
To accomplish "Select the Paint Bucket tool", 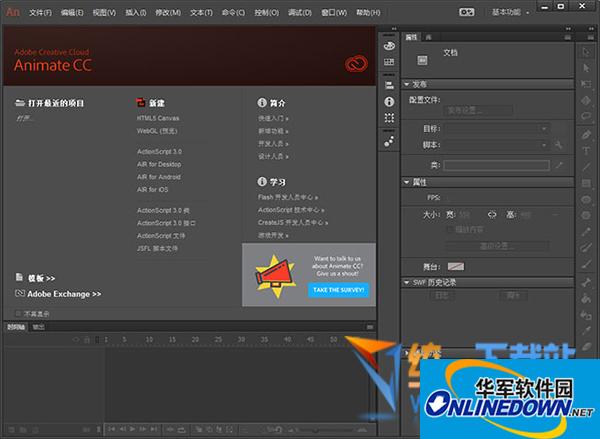I will click(x=586, y=298).
